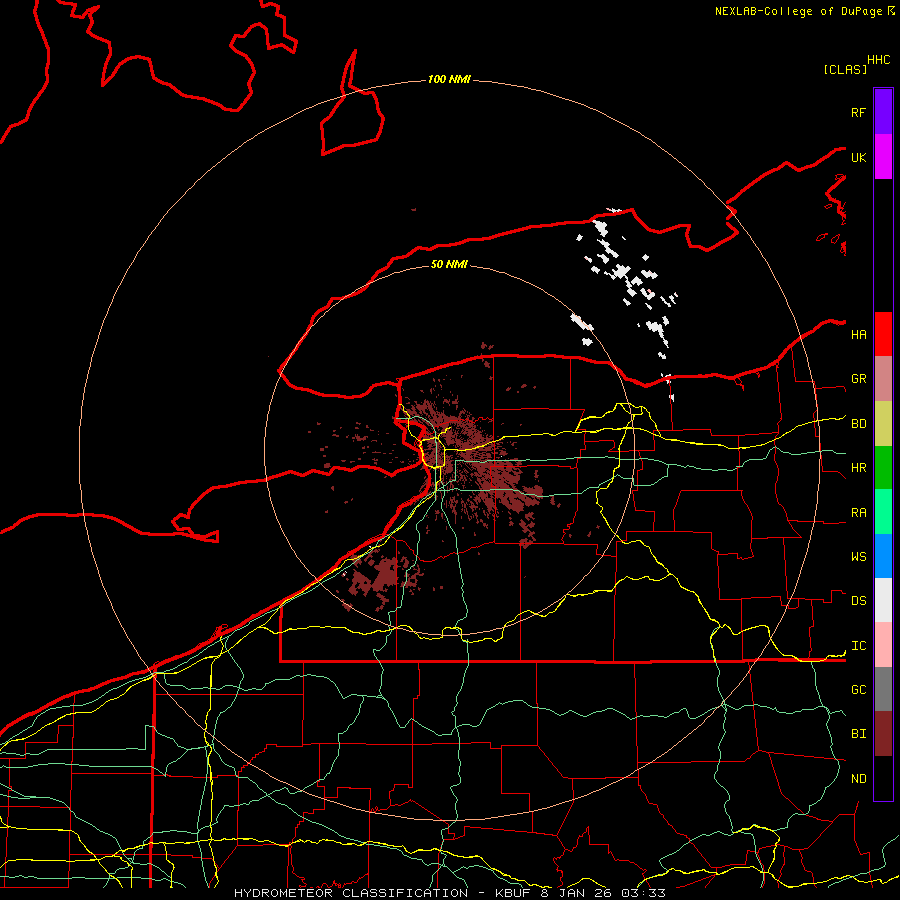The width and height of the screenshot is (900, 900).
Task: Click the UK magenta legend color swatch
Action: [883, 157]
